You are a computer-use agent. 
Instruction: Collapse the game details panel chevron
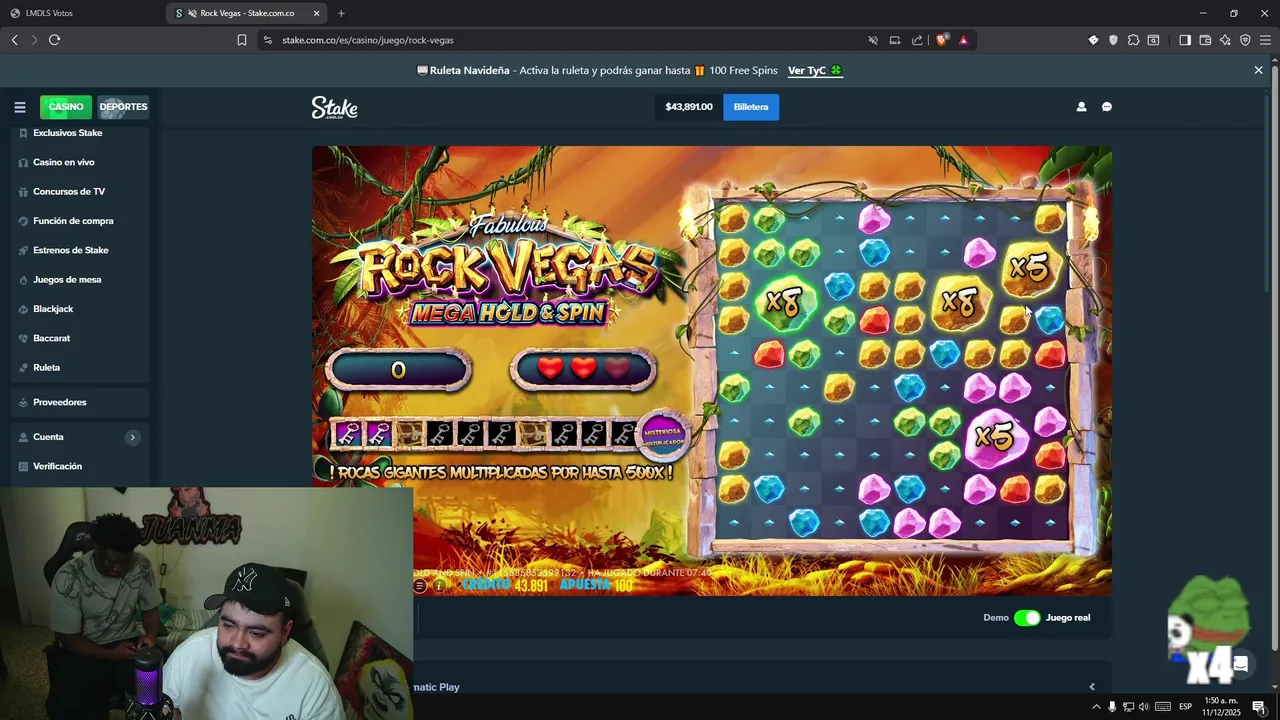pos(1092,687)
